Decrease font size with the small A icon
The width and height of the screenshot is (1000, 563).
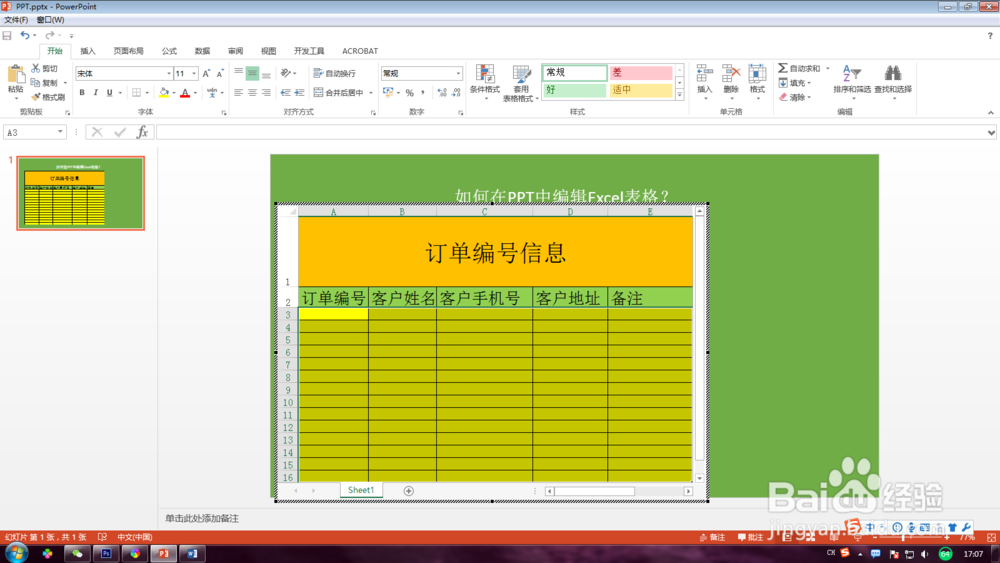click(x=219, y=73)
